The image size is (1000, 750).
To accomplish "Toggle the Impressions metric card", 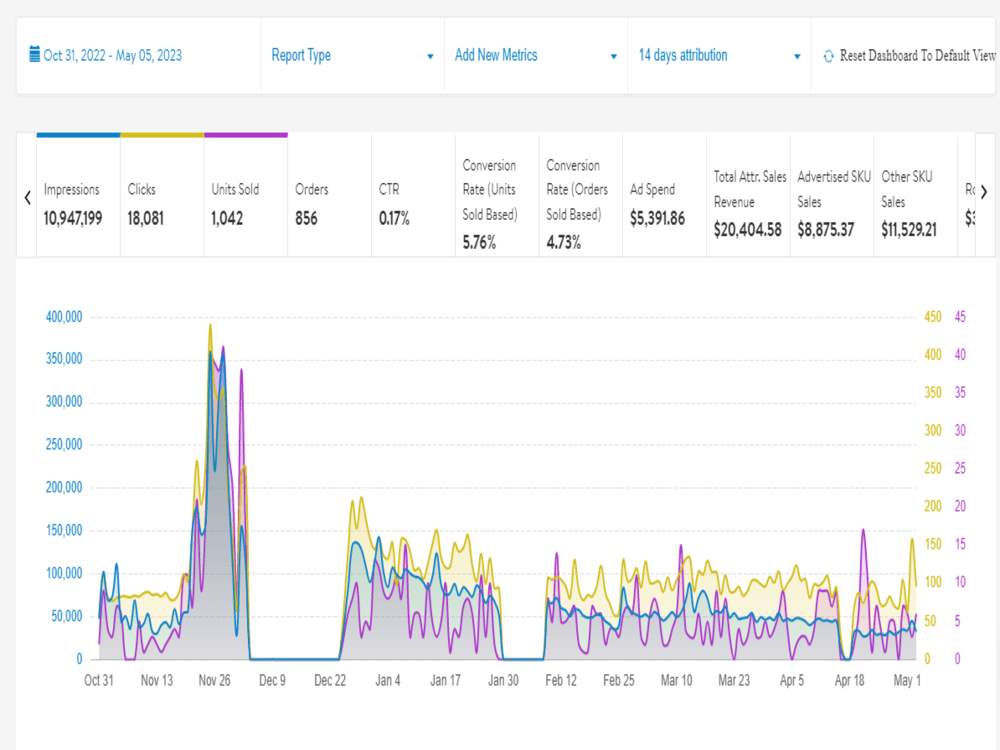I will [x=78, y=195].
